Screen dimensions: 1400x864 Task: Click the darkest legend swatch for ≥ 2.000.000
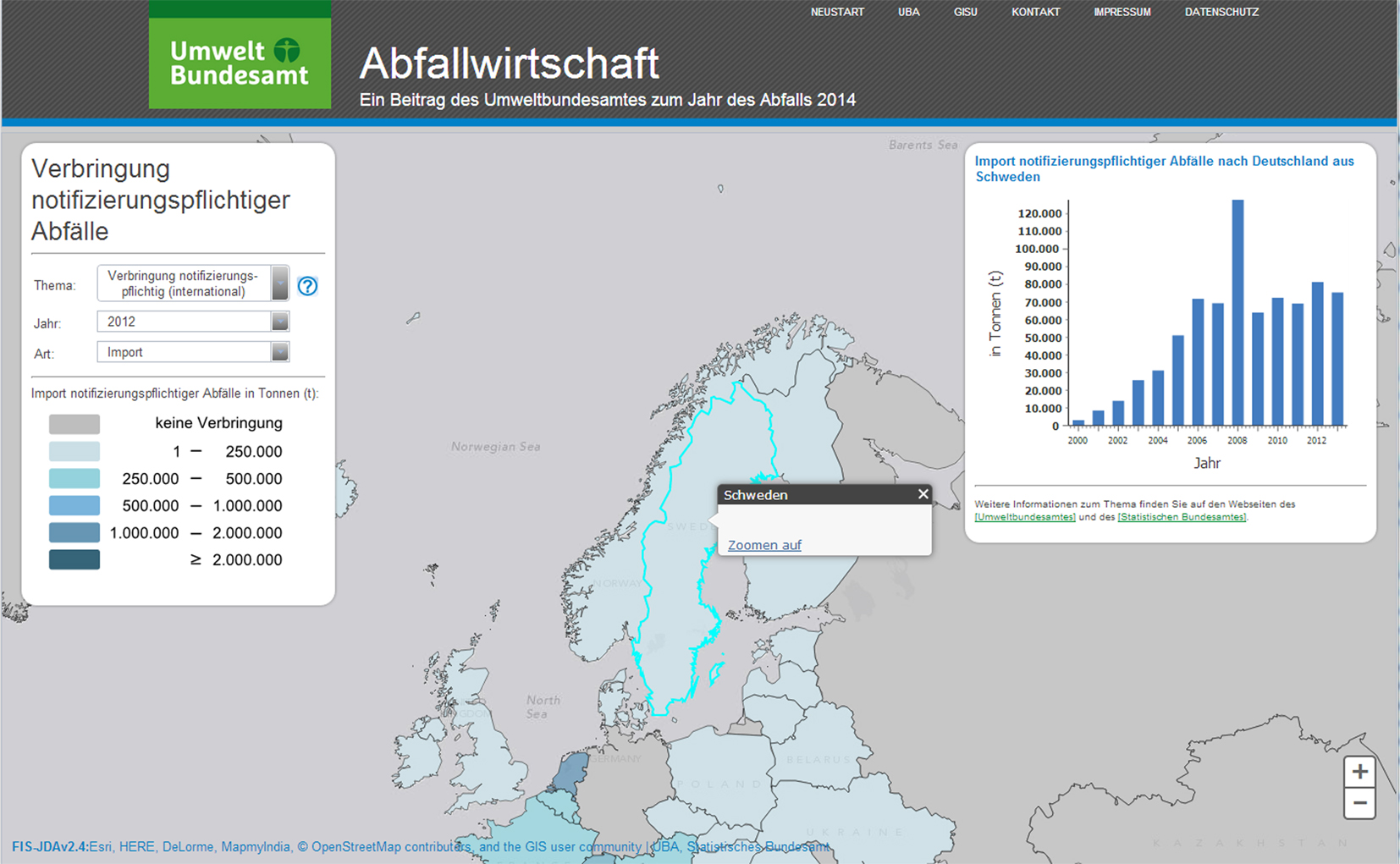(x=74, y=559)
